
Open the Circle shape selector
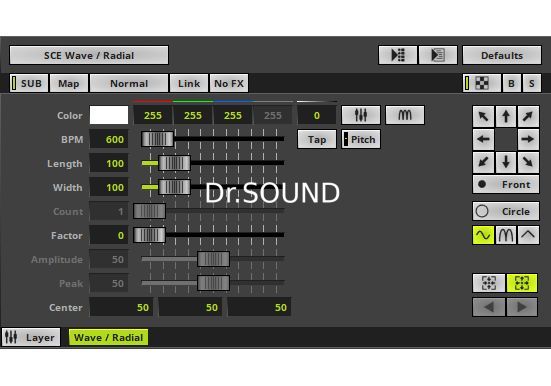(506, 211)
